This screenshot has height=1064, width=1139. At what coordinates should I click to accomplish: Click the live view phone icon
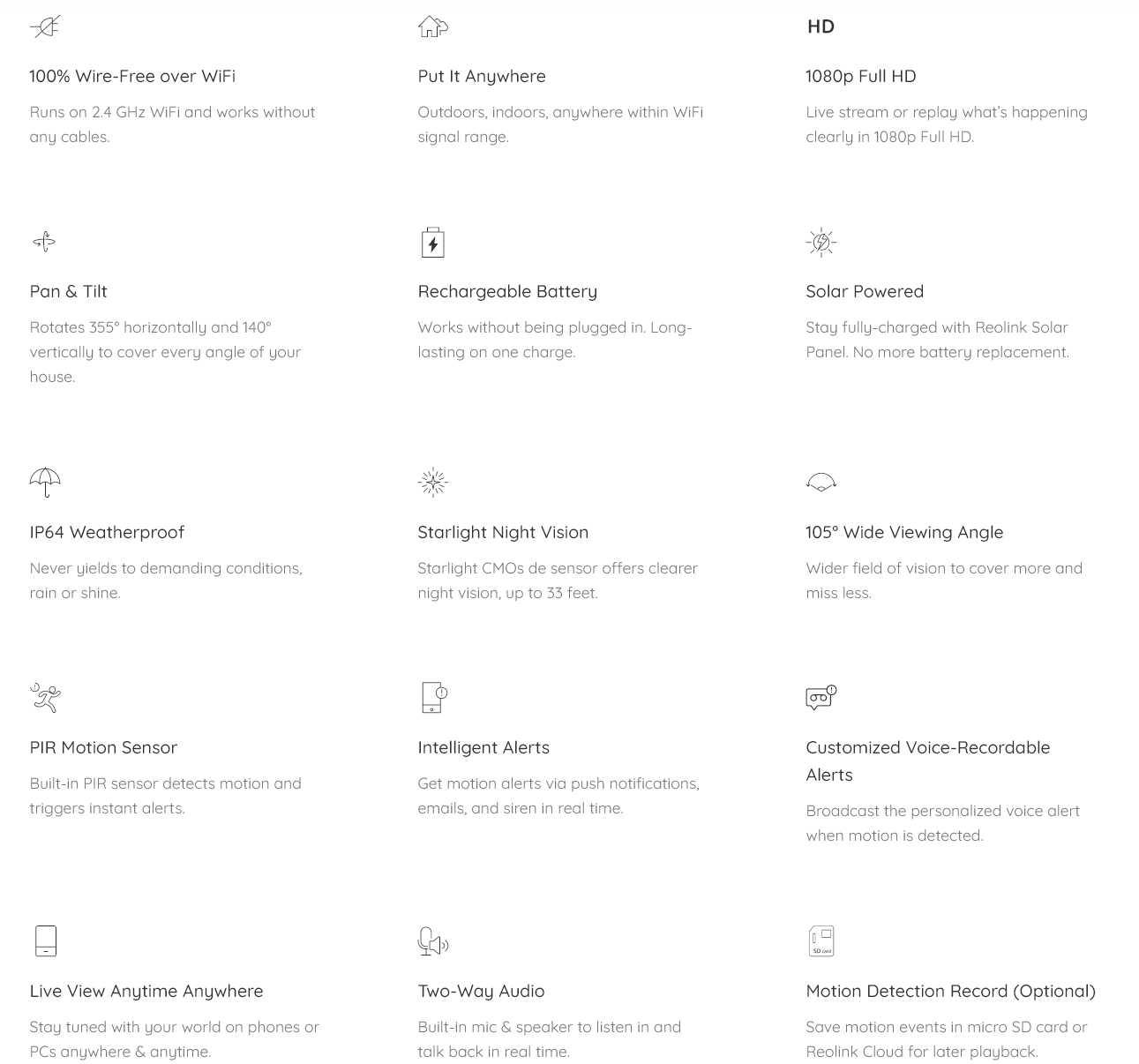click(x=46, y=940)
